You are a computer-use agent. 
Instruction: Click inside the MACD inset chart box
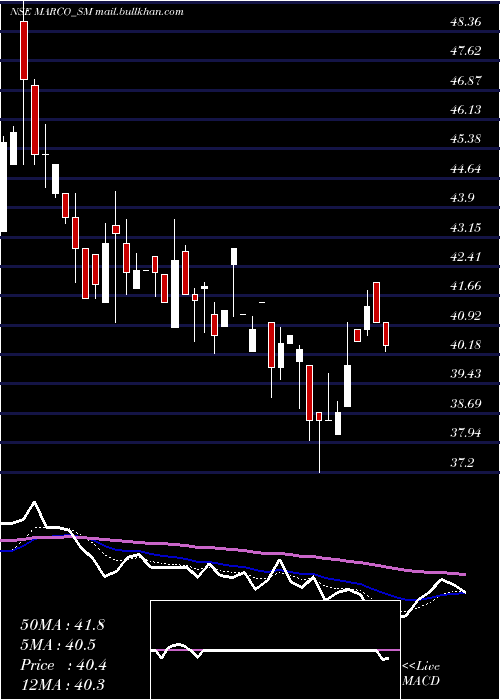(x=275, y=650)
